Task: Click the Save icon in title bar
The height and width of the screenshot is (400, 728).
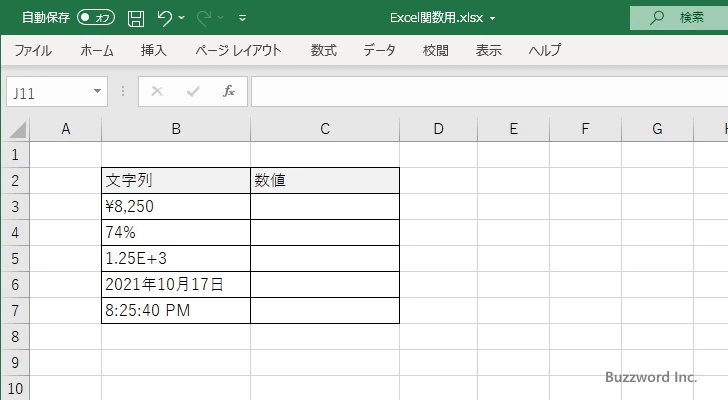Action: [136, 18]
